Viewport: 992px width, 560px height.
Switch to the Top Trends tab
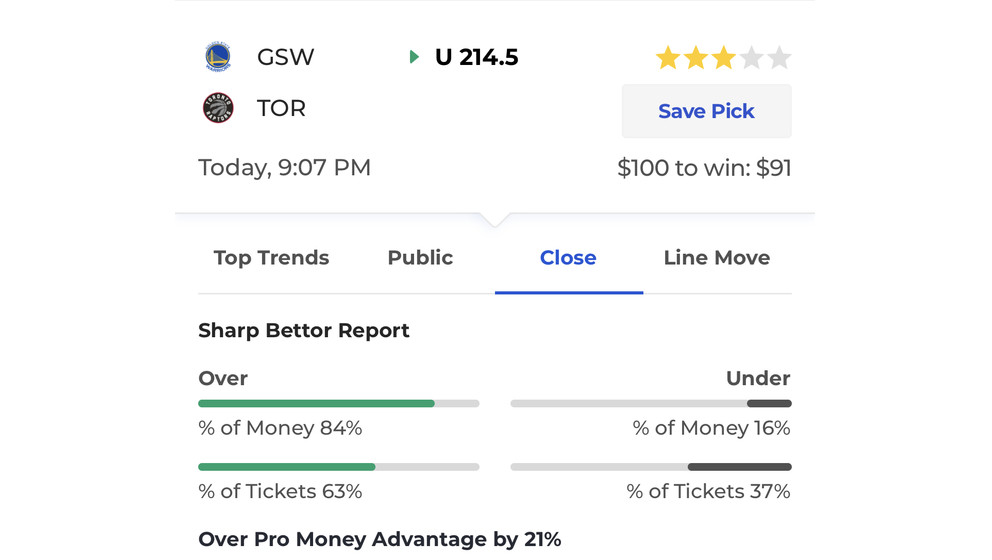tap(271, 258)
